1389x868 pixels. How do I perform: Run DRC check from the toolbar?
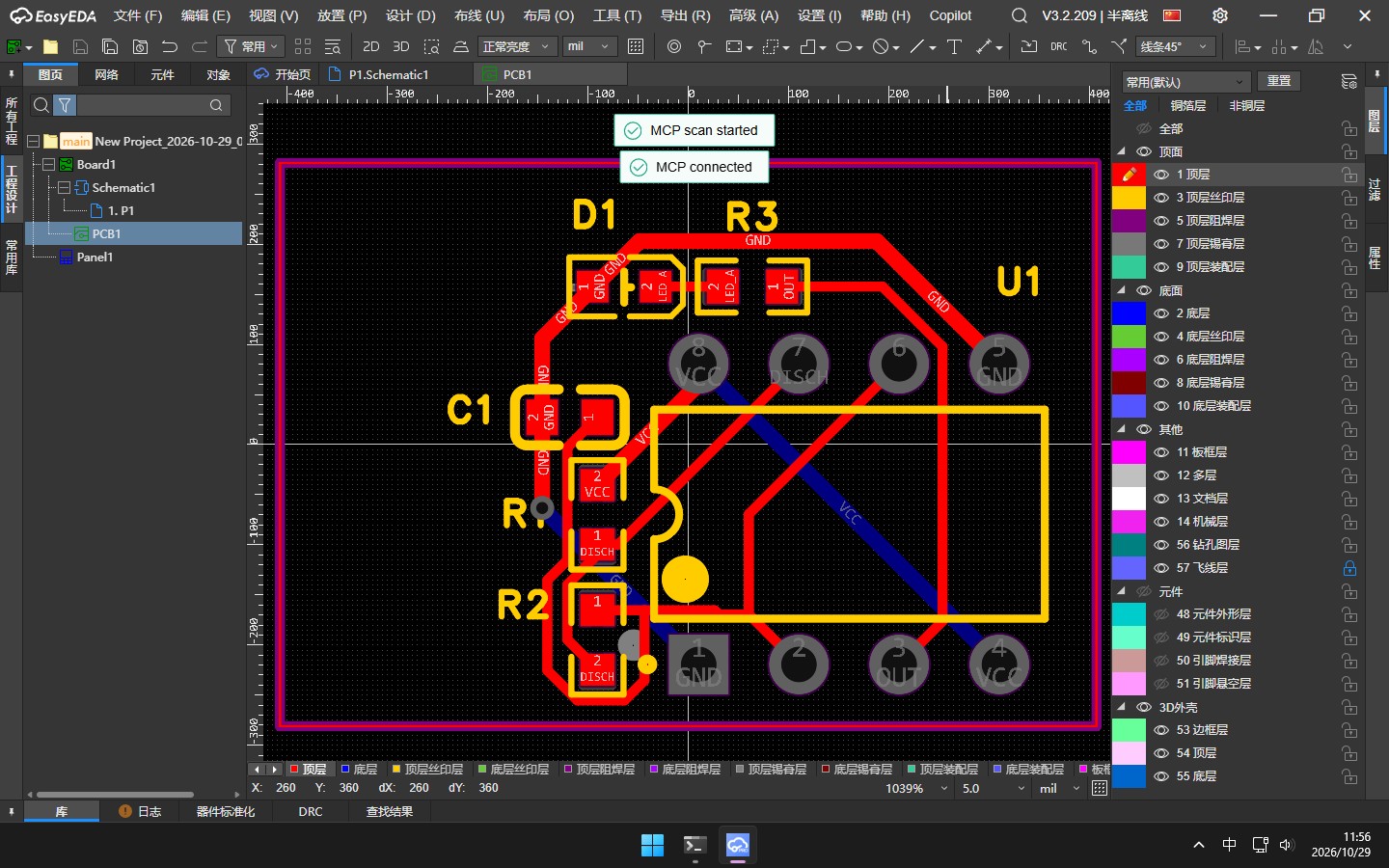pyautogui.click(x=1059, y=46)
